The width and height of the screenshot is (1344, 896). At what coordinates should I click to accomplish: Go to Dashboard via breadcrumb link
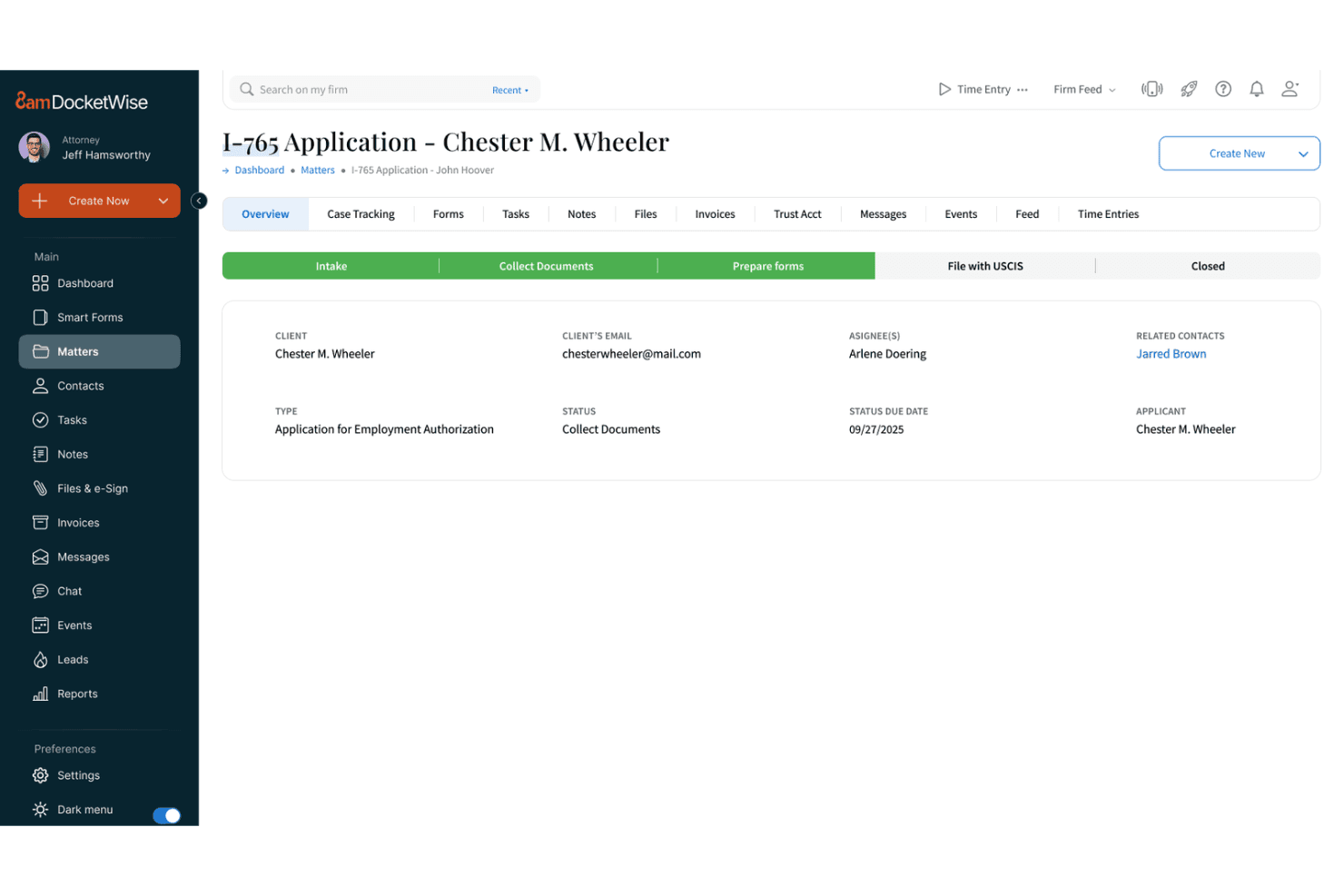(x=260, y=170)
